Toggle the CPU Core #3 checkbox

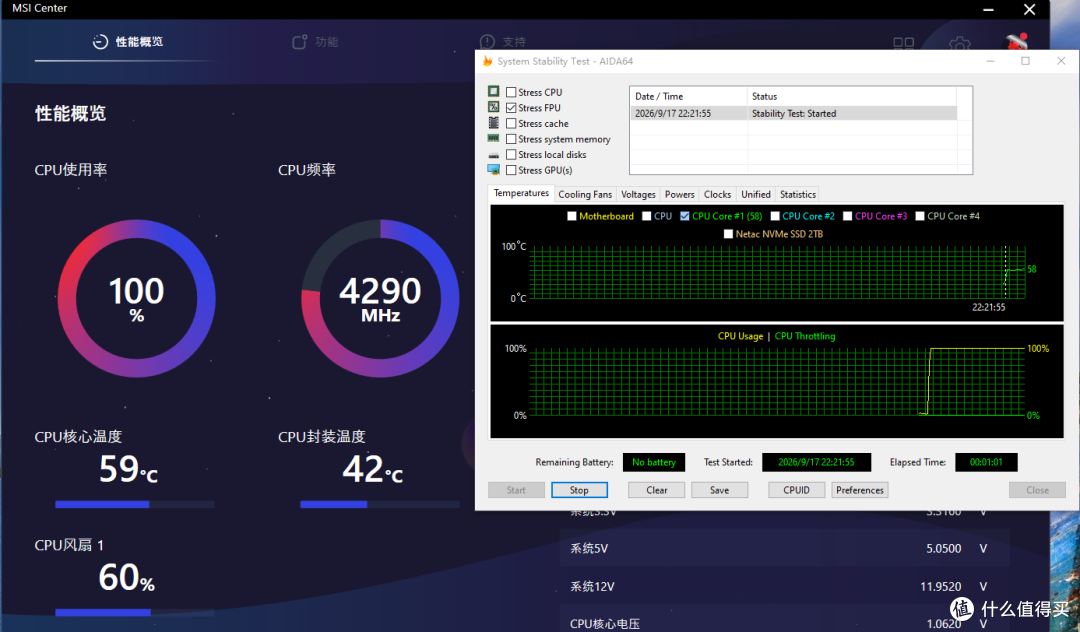(848, 216)
